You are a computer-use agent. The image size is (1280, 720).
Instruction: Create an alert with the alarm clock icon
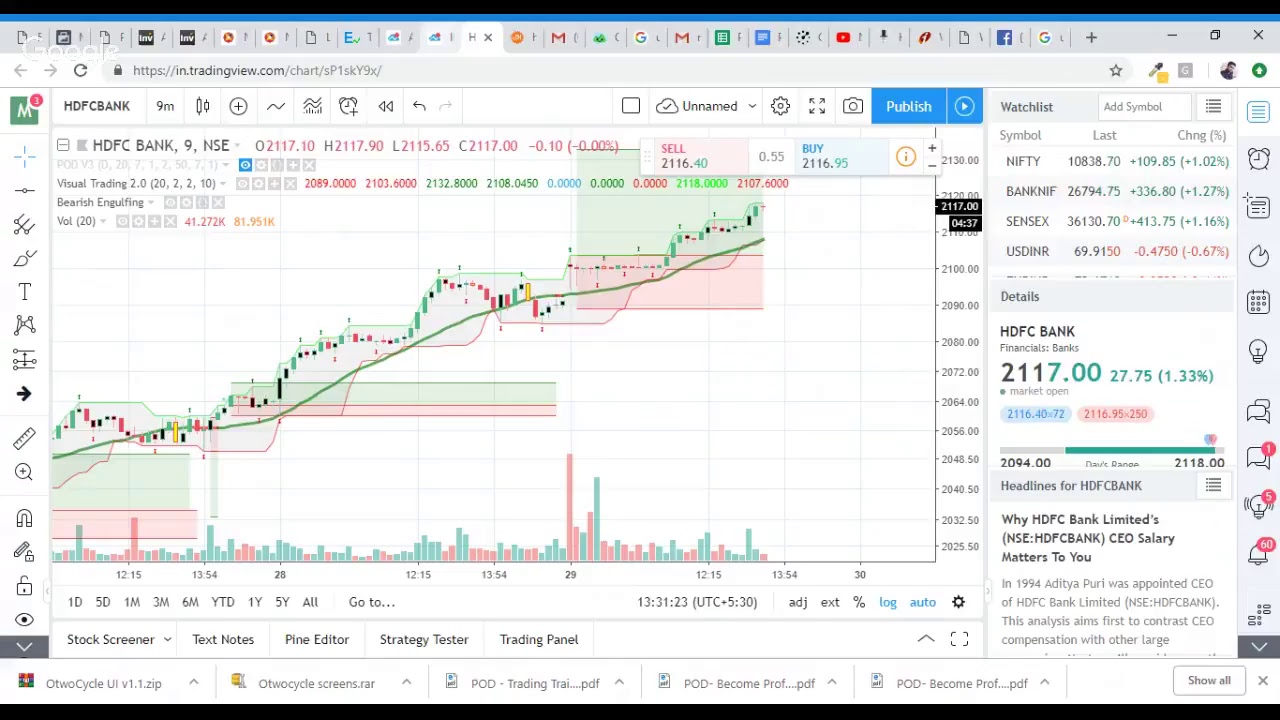click(x=348, y=106)
